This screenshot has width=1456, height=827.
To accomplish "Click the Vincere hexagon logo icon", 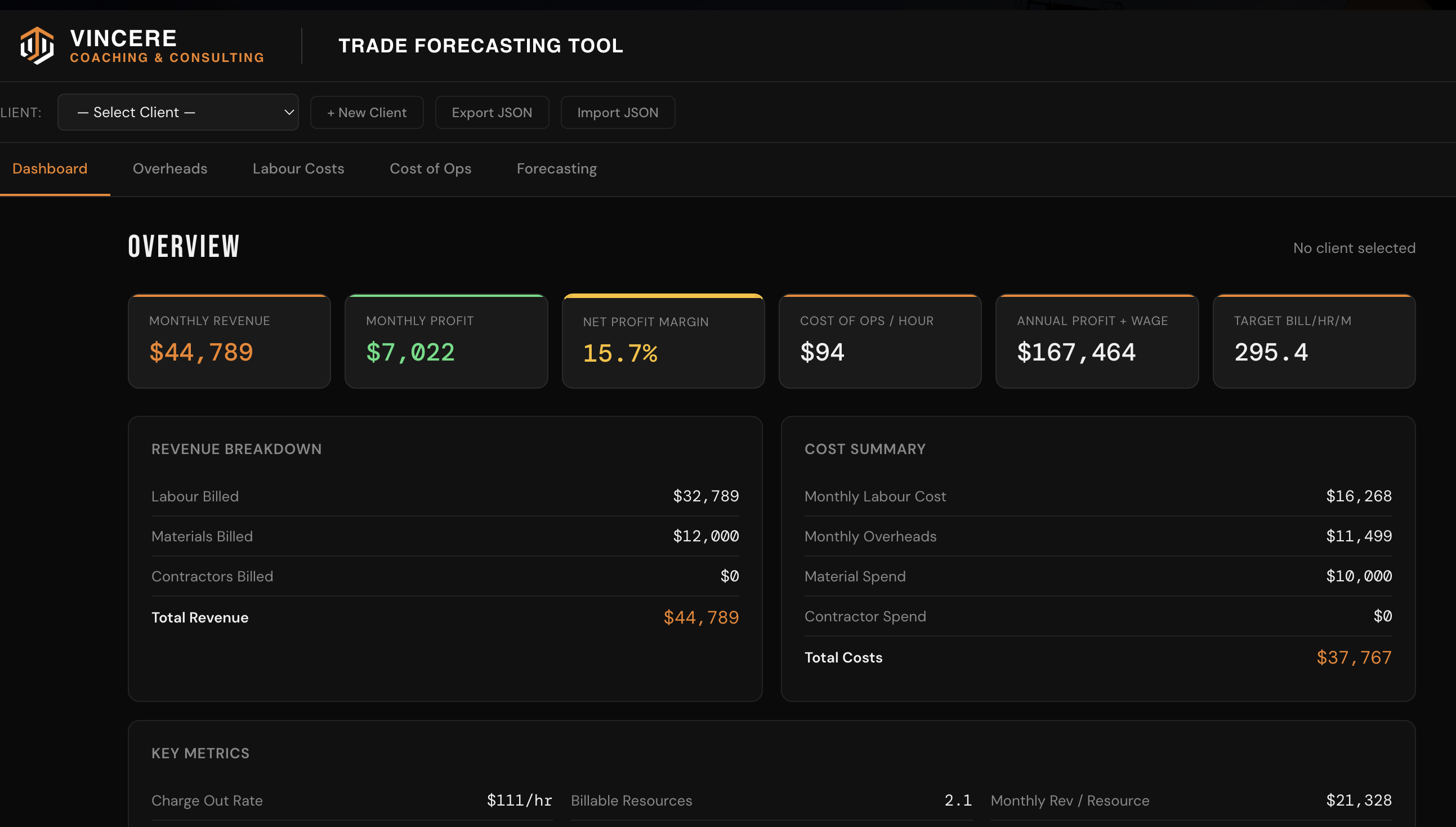I will (x=37, y=46).
